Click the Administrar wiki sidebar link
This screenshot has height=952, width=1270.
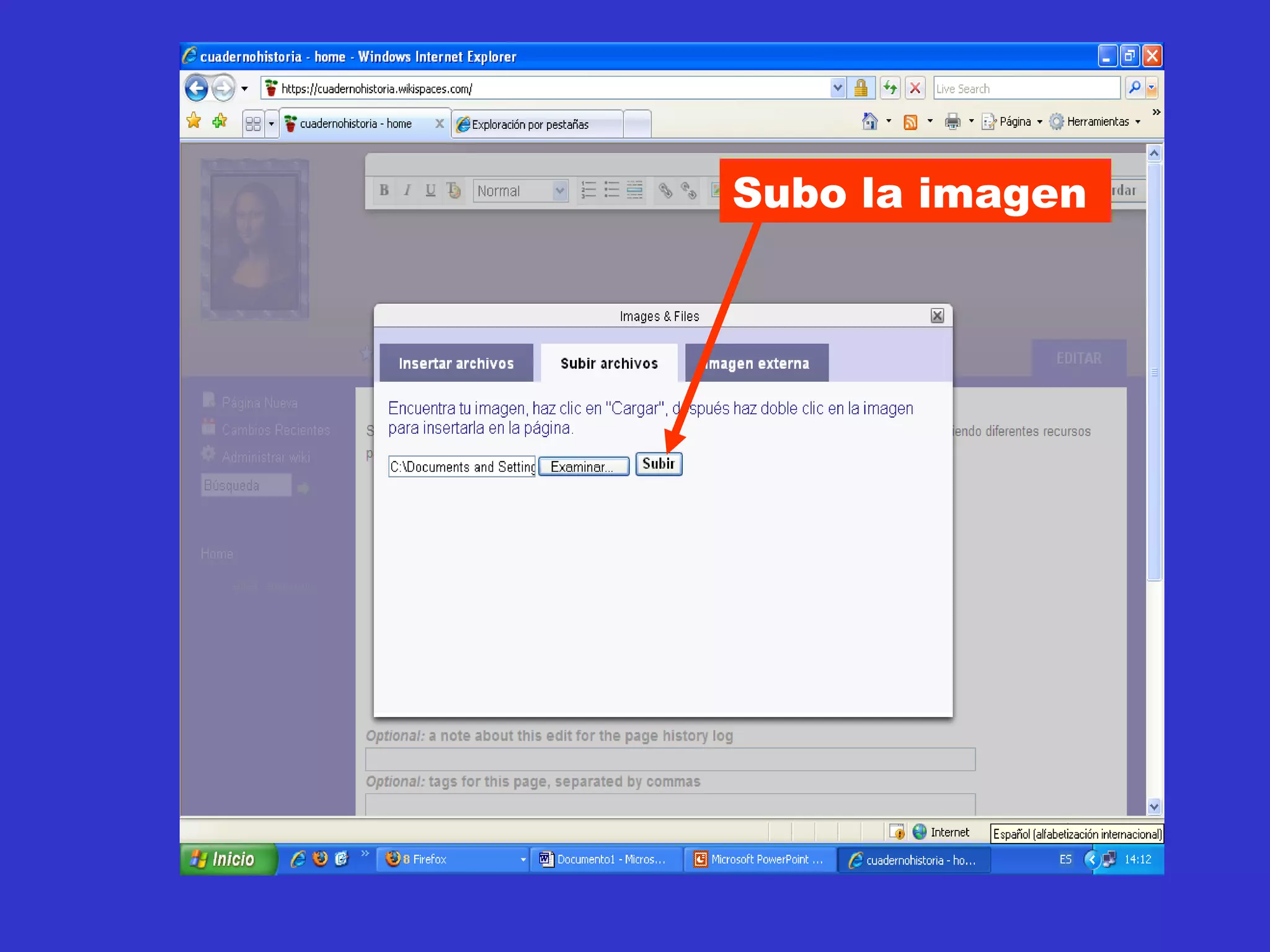(265, 457)
